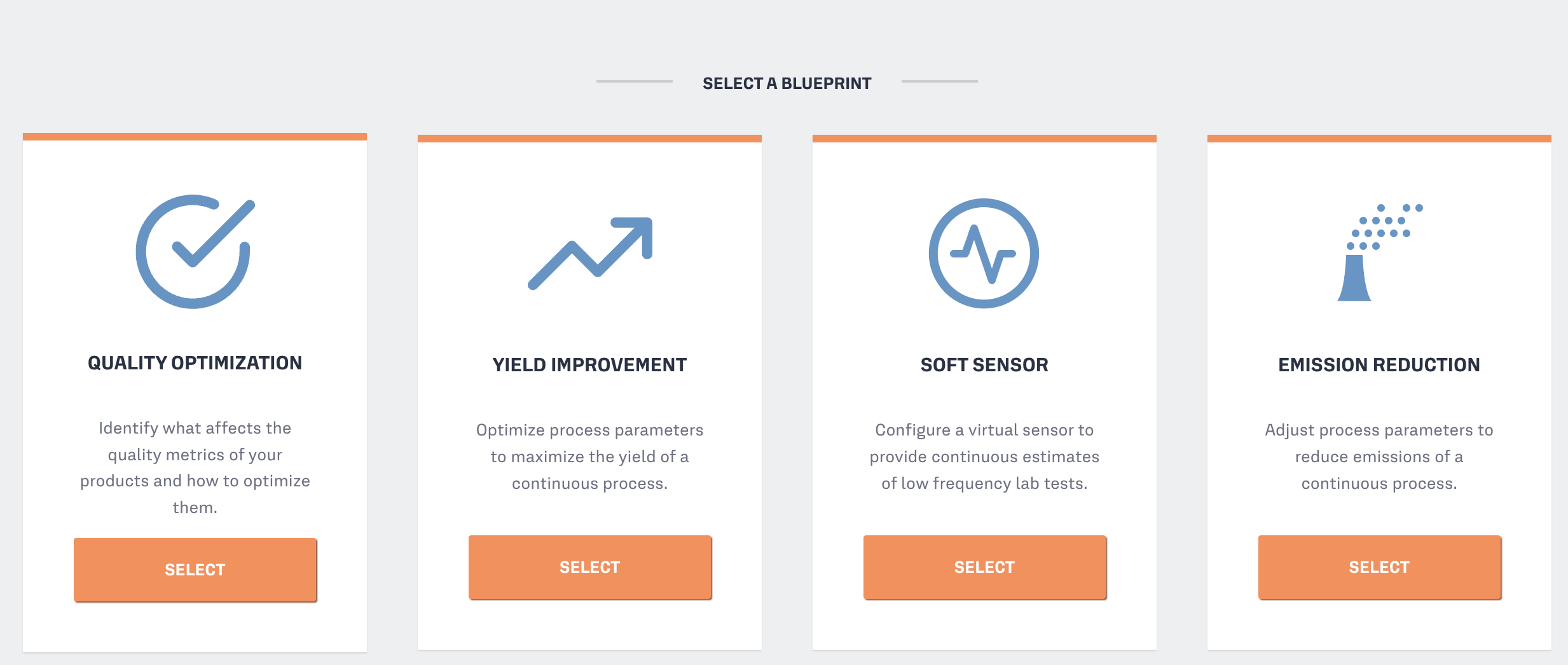Click the Emission Reduction card title
This screenshot has width=1568, height=665.
[x=1379, y=365]
